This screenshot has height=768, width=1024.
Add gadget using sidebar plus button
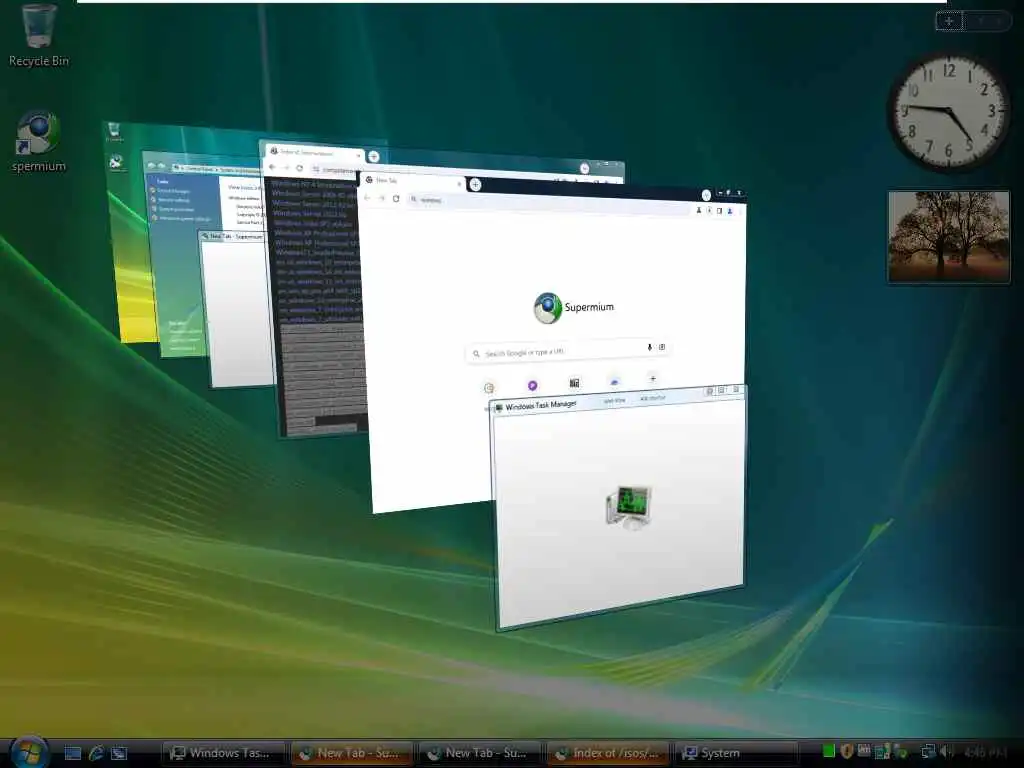point(949,21)
